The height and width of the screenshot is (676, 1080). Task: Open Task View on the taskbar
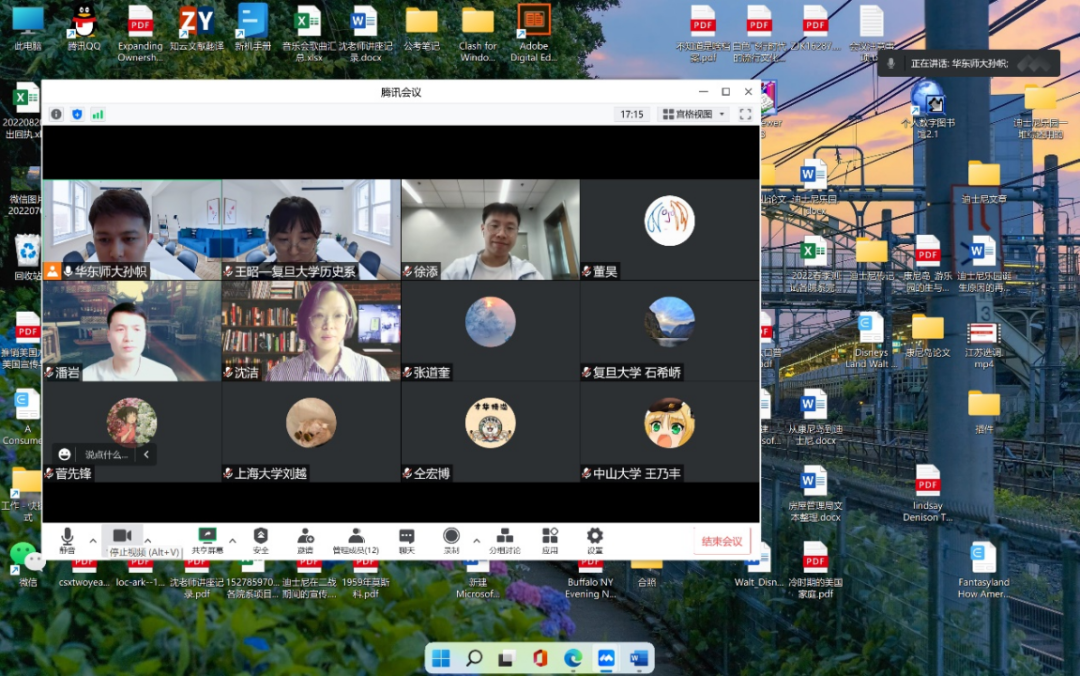[x=507, y=659]
